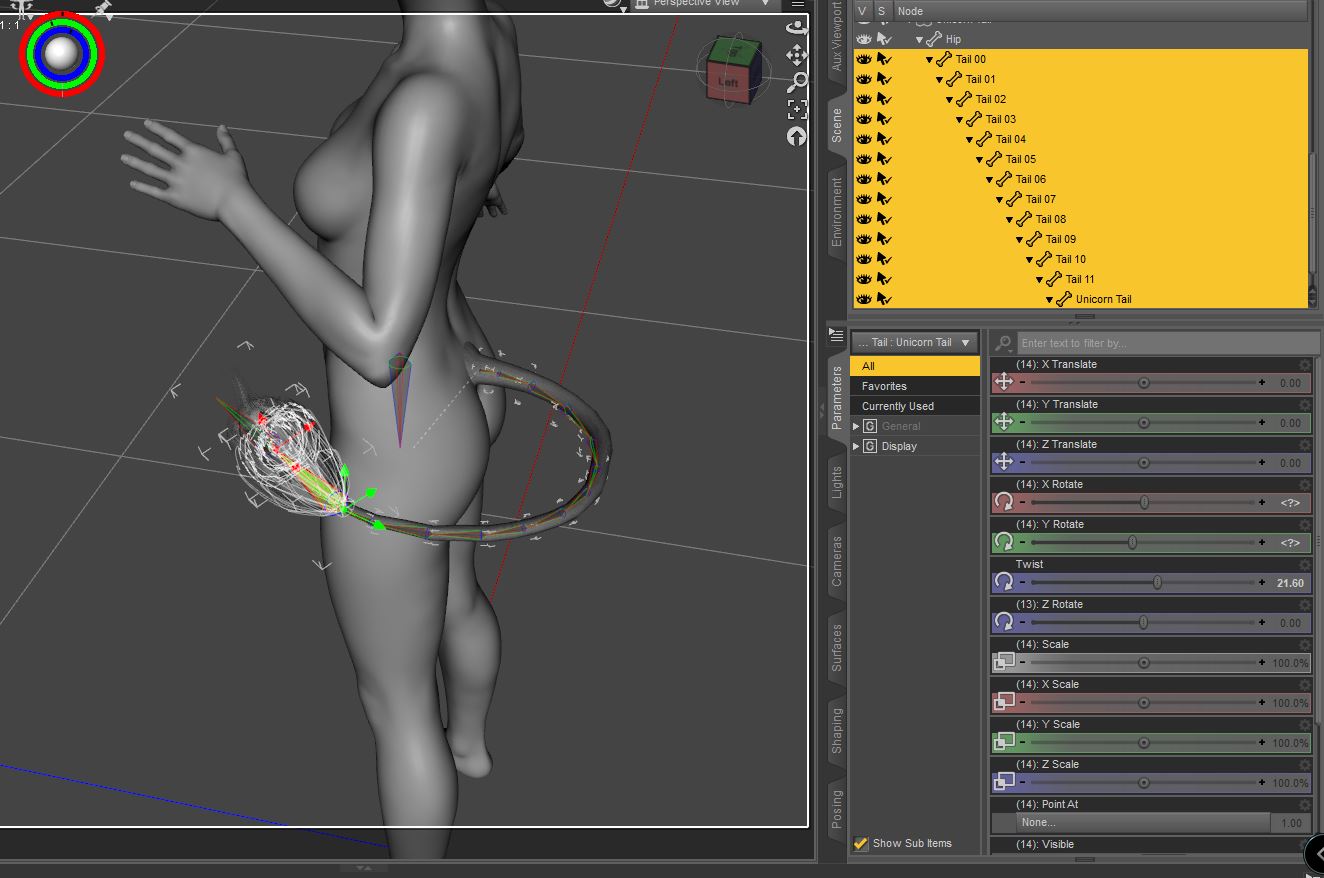The image size is (1324, 878).
Task: Open the gear settings for X Translate
Action: coord(1304,365)
